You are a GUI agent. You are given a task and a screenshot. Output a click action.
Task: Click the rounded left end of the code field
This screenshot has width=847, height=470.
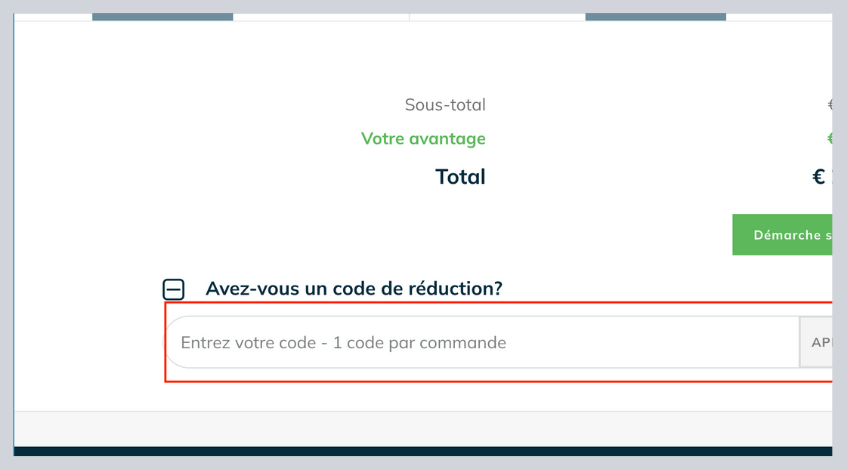(x=172, y=343)
